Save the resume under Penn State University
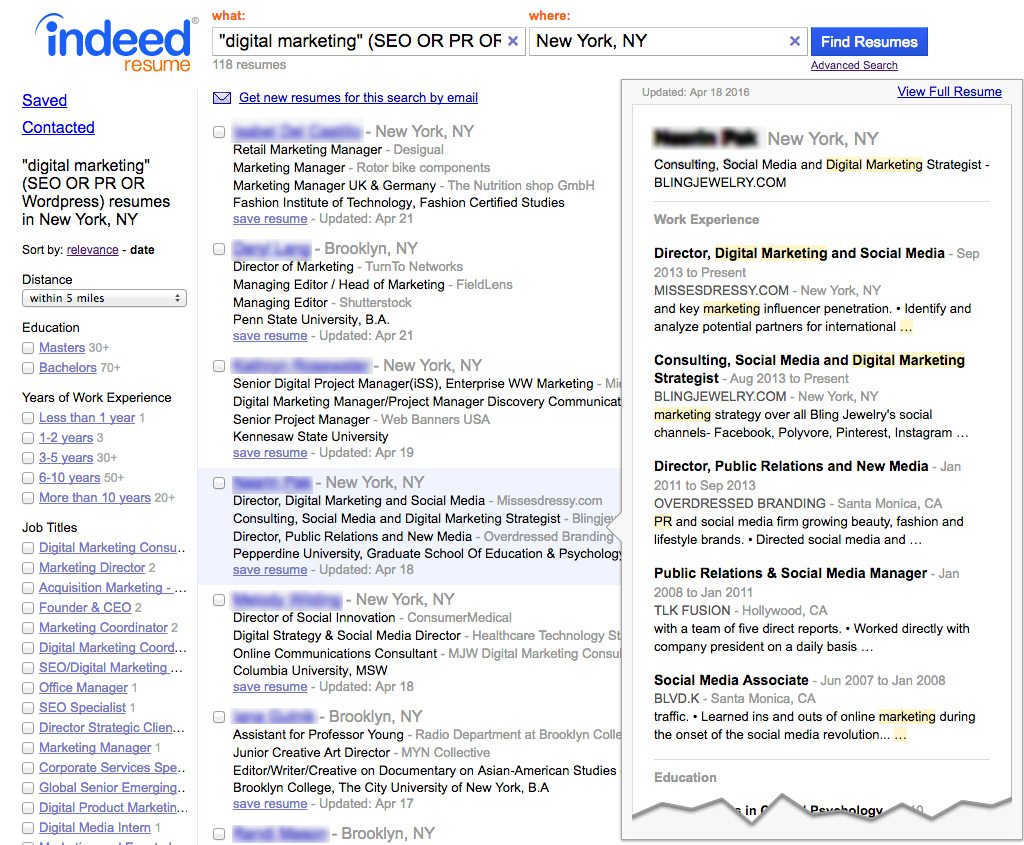1024x845 pixels. coord(270,336)
